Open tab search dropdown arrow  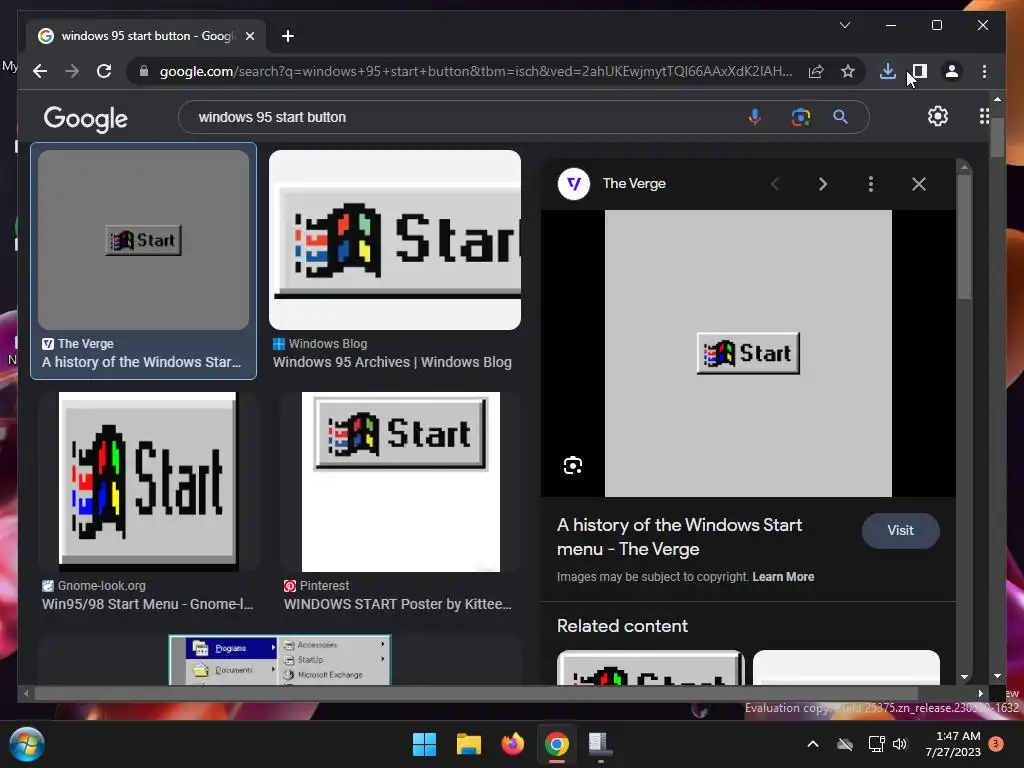844,25
